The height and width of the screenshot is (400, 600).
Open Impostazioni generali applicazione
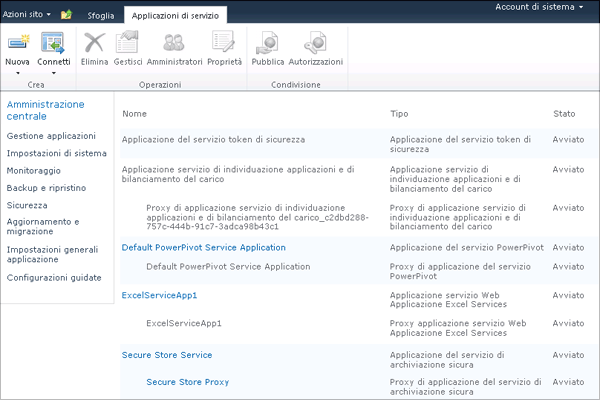coord(52,255)
